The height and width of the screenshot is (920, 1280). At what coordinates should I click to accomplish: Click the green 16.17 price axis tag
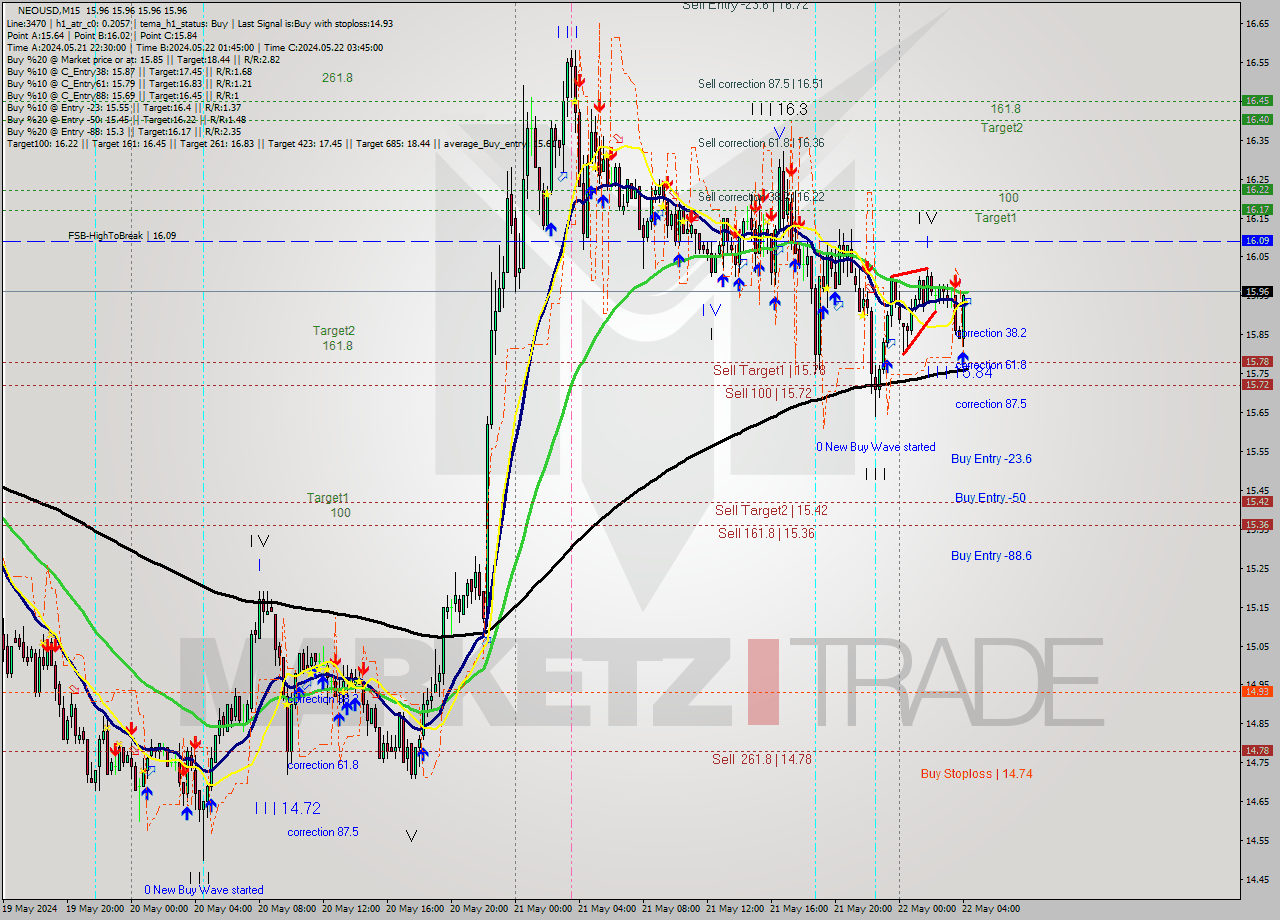1257,209
